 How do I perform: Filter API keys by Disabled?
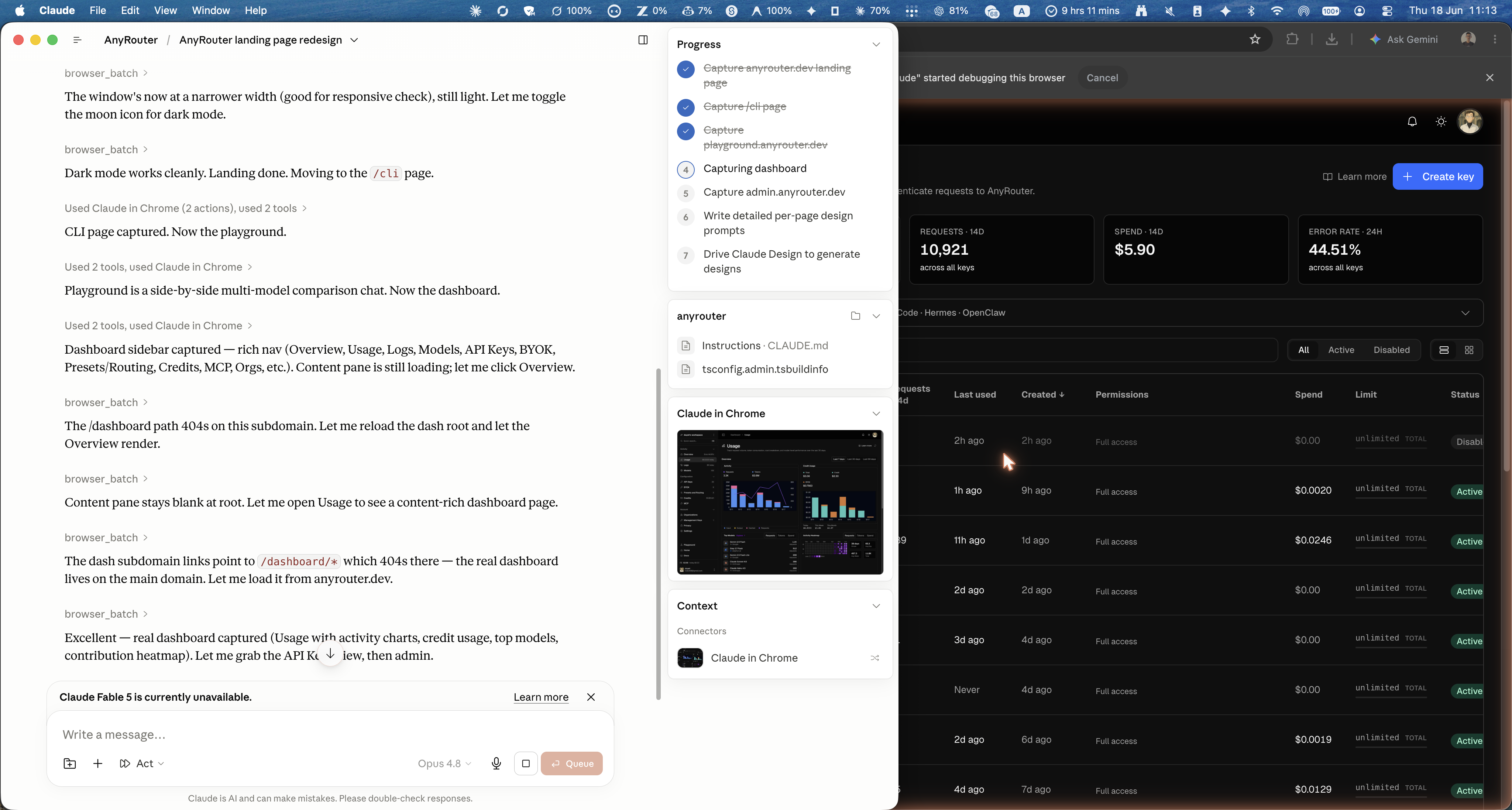1392,350
